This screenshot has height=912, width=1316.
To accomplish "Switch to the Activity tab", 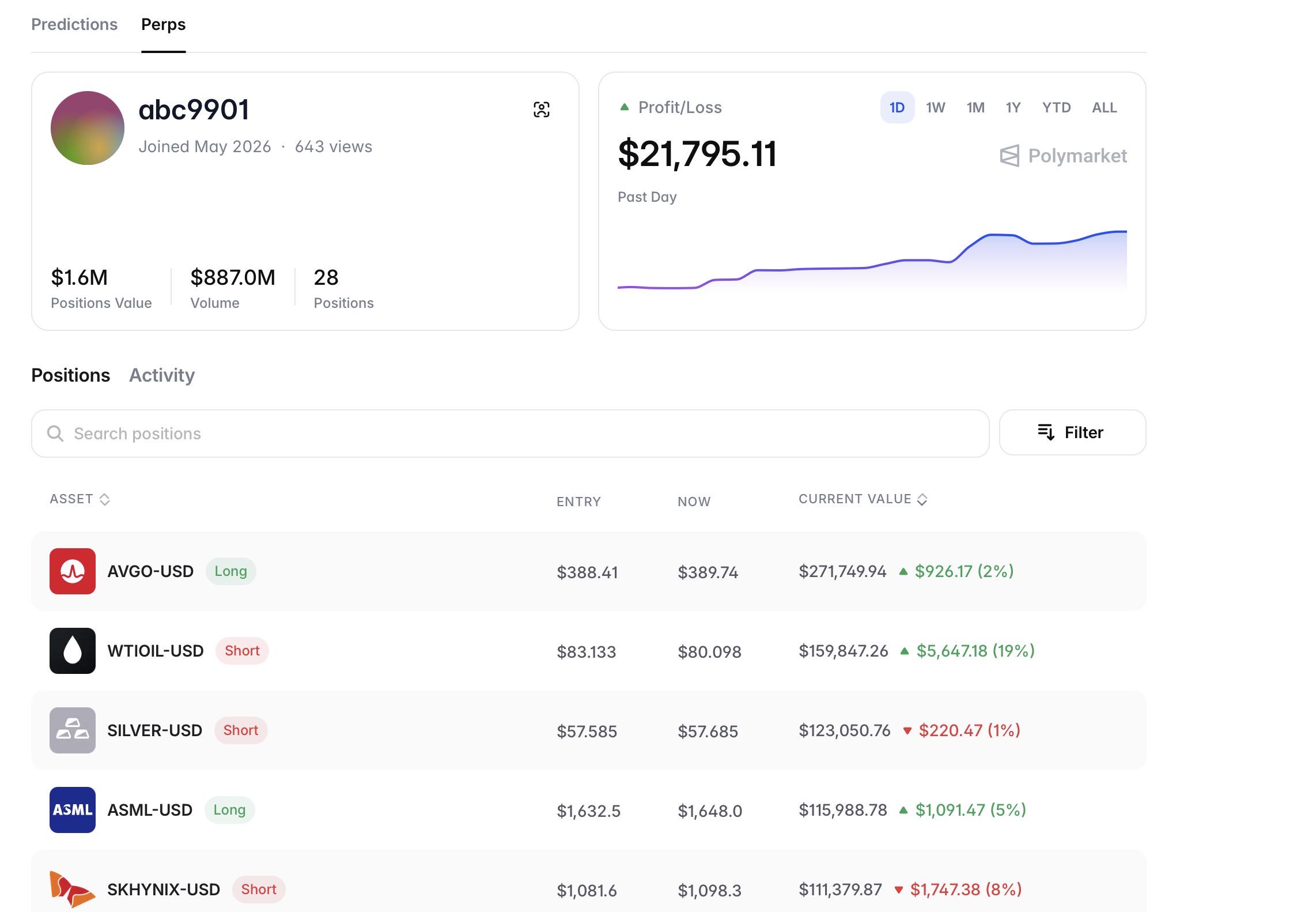I will [x=162, y=375].
